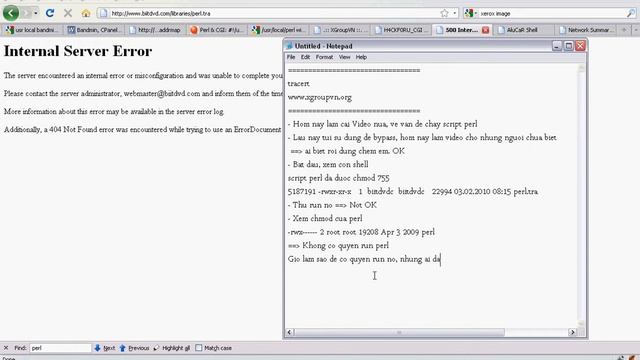Click the grey Forward navigation arrow
This screenshot has height=360, width=640.
27,13
